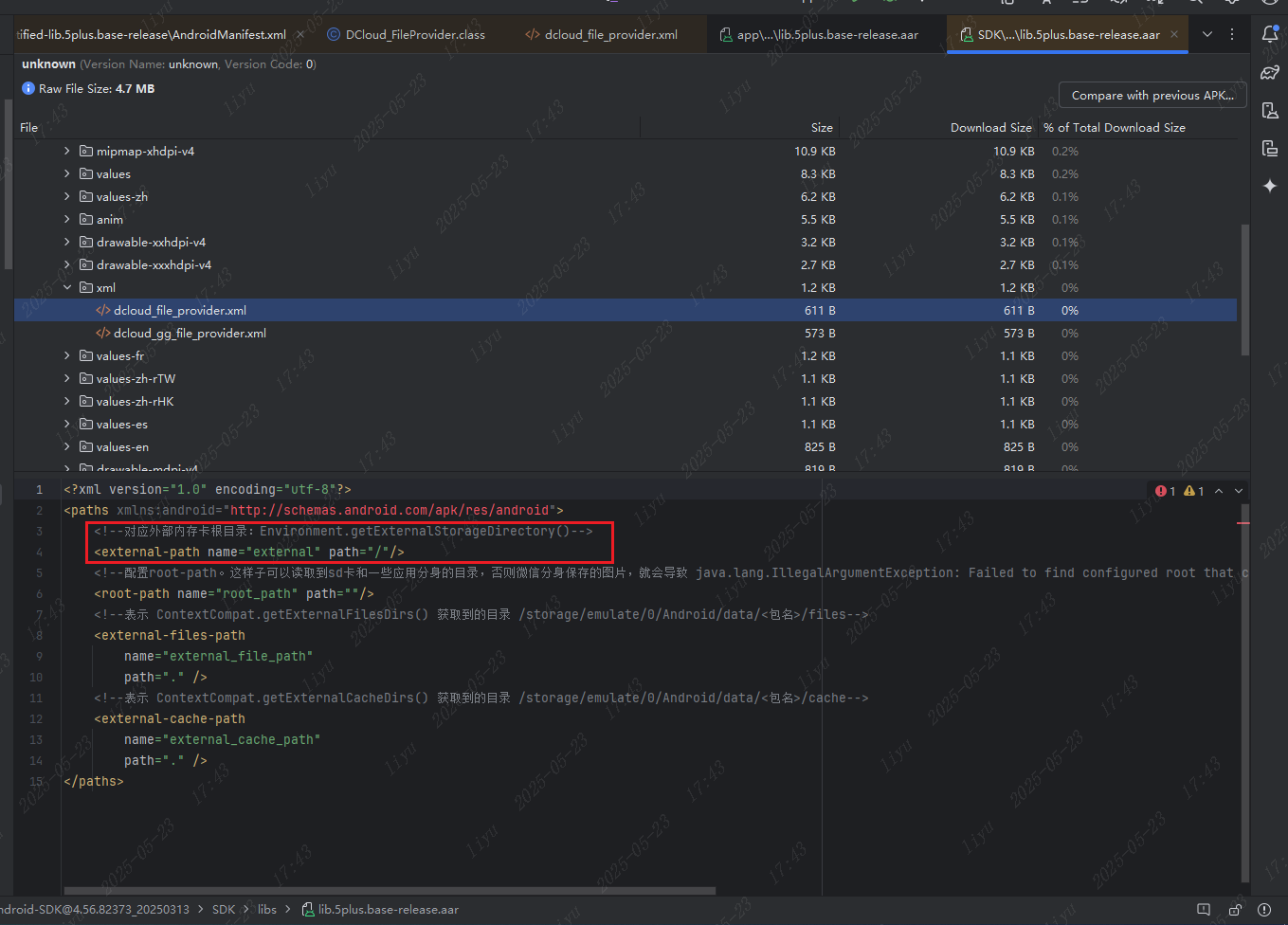Select dcloud_file_provider.xml in file tree
Viewport: 1288px width, 925px height.
(626, 311)
